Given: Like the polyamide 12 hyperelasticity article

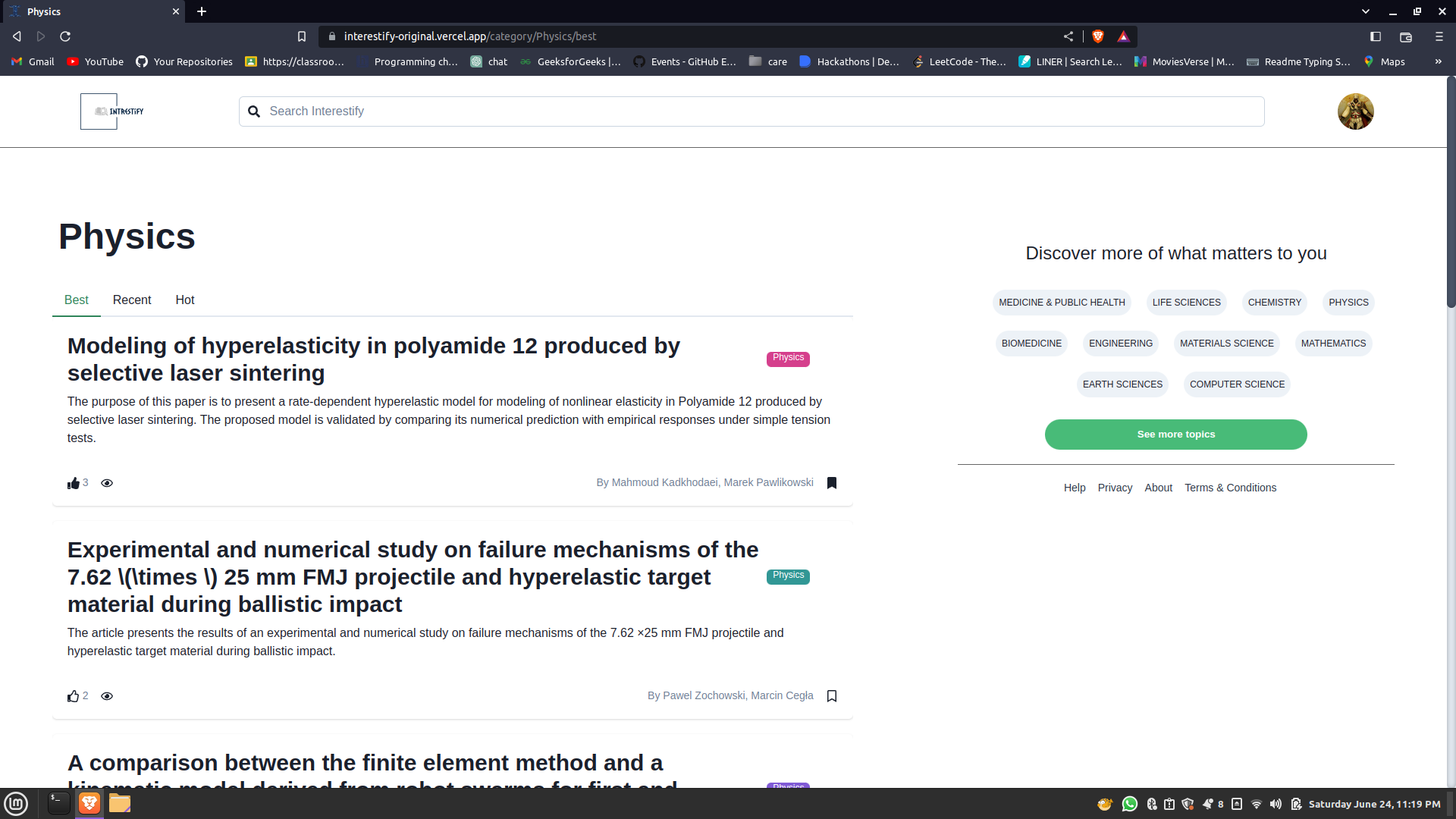Looking at the screenshot, I should (x=74, y=484).
